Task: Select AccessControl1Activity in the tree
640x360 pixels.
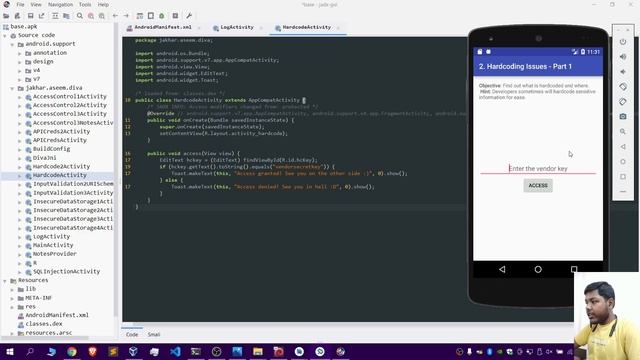Action: pyautogui.click(x=70, y=97)
